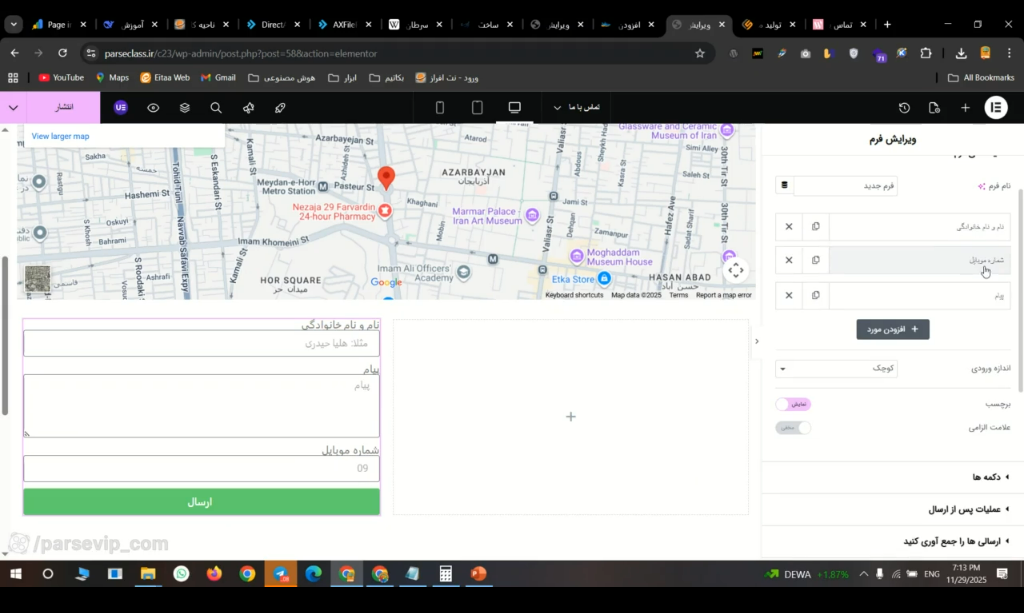
Task: Open the structure layers navigator icon
Action: click(x=185, y=108)
